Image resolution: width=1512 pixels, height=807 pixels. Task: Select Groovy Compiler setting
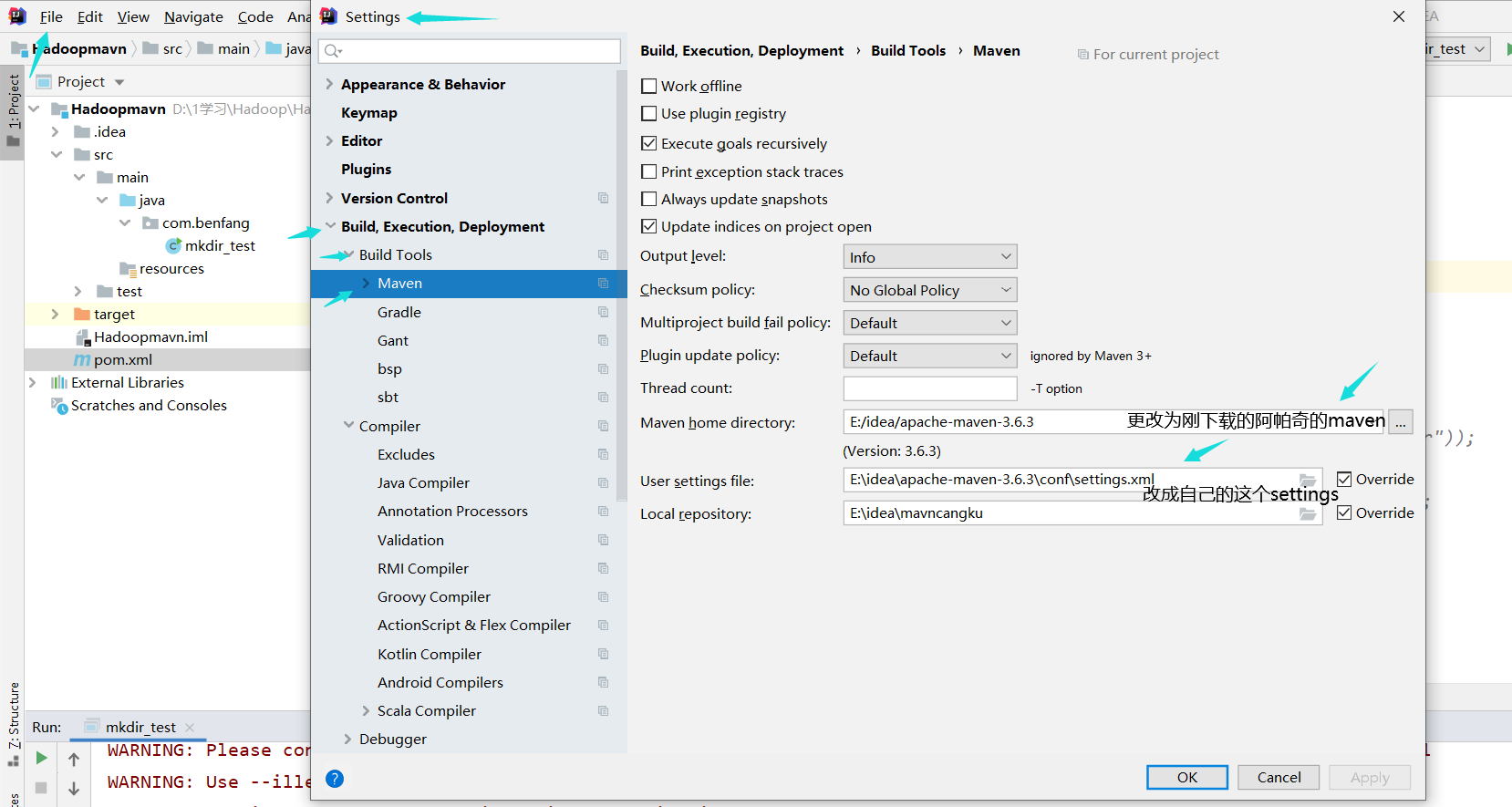(x=434, y=596)
